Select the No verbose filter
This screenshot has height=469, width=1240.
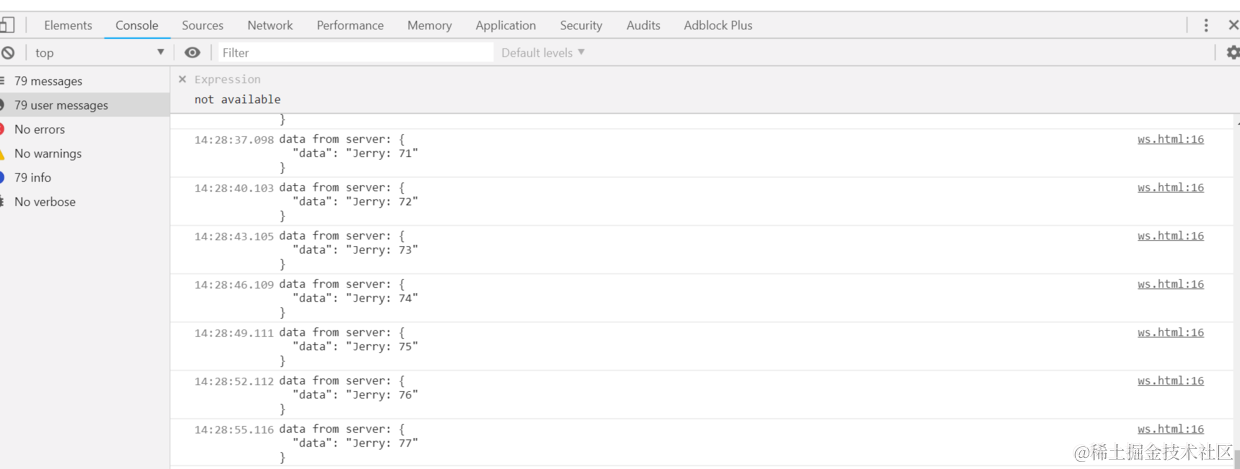tap(45, 202)
